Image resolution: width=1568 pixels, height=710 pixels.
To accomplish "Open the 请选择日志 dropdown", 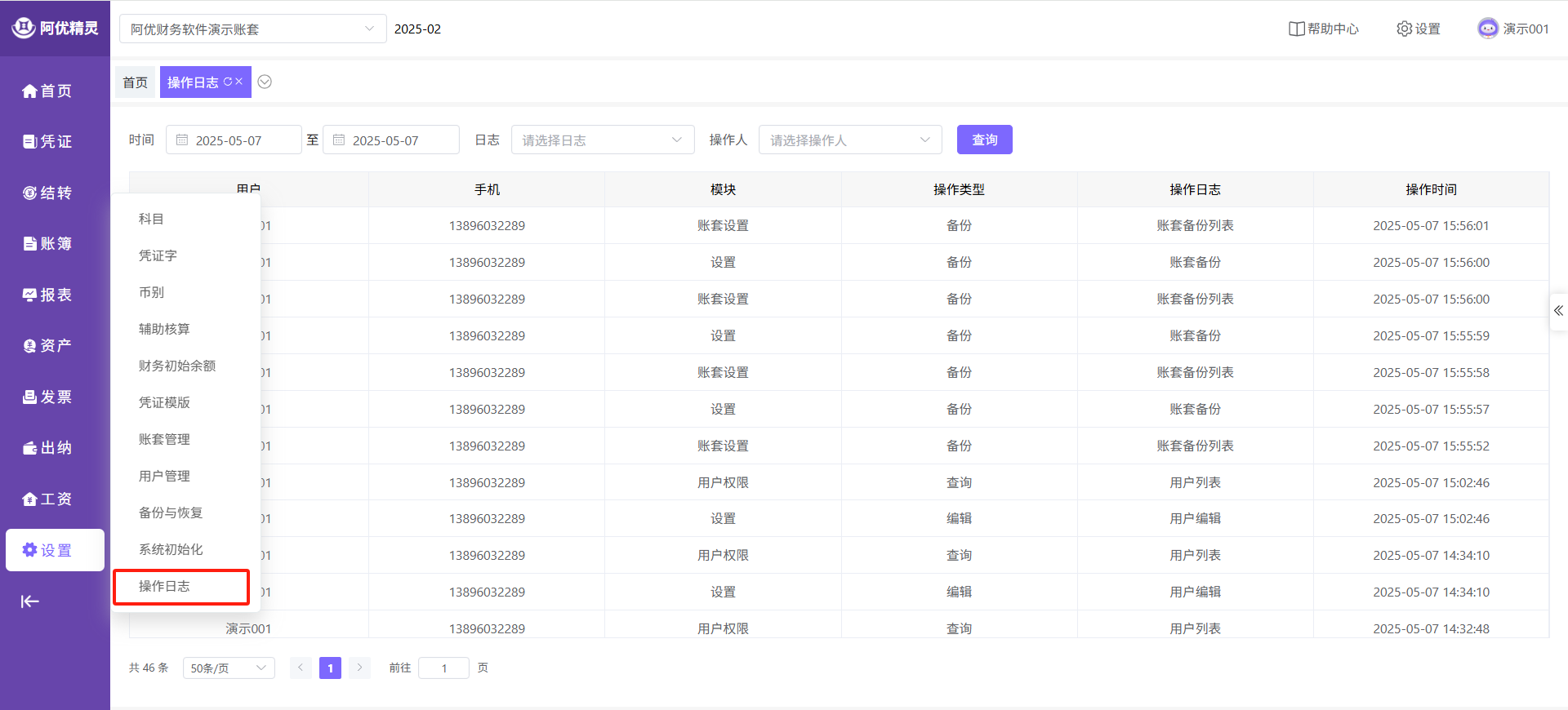I will click(602, 140).
